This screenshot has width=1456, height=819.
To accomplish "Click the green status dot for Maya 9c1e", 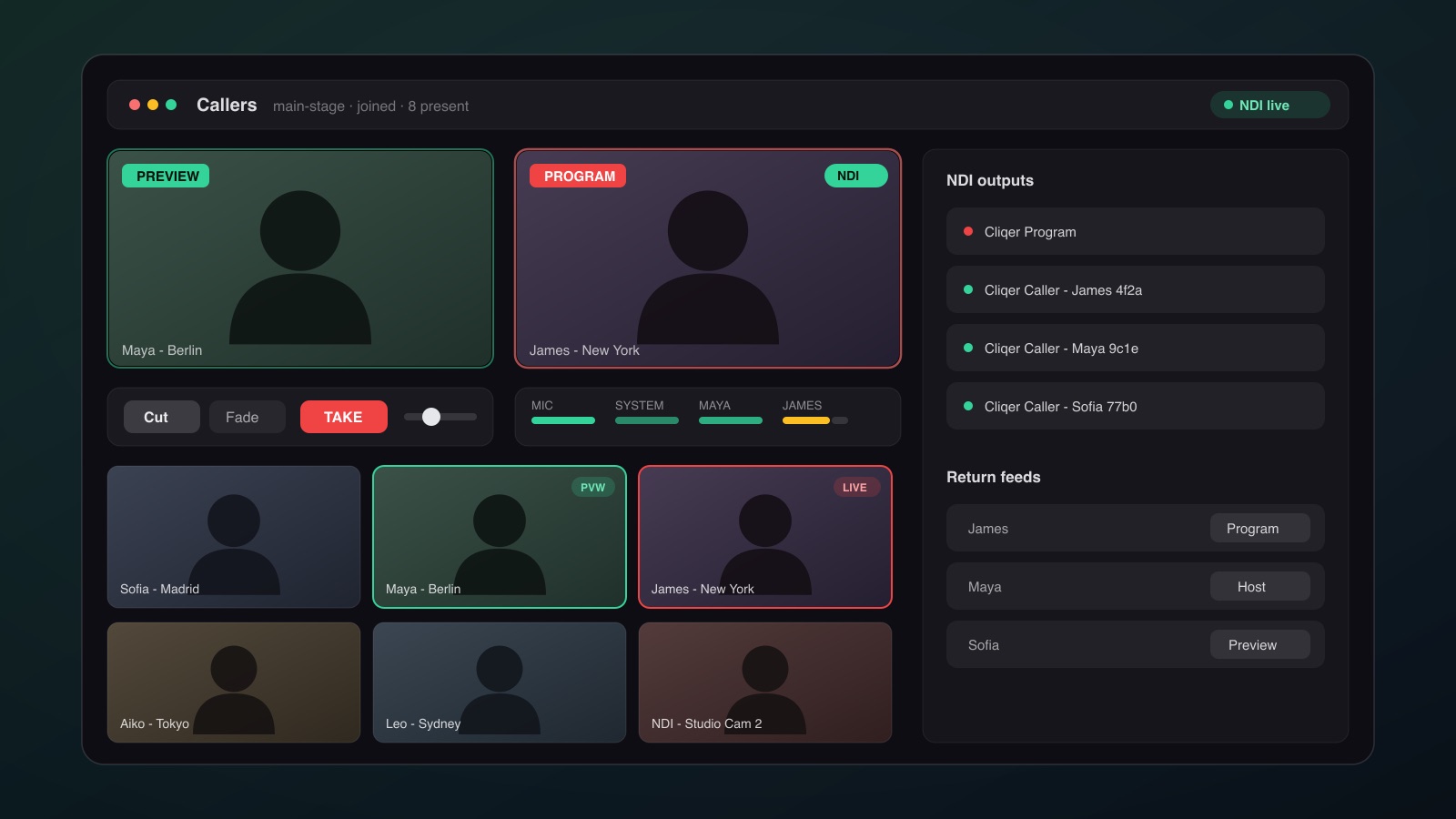I will pos(968,348).
